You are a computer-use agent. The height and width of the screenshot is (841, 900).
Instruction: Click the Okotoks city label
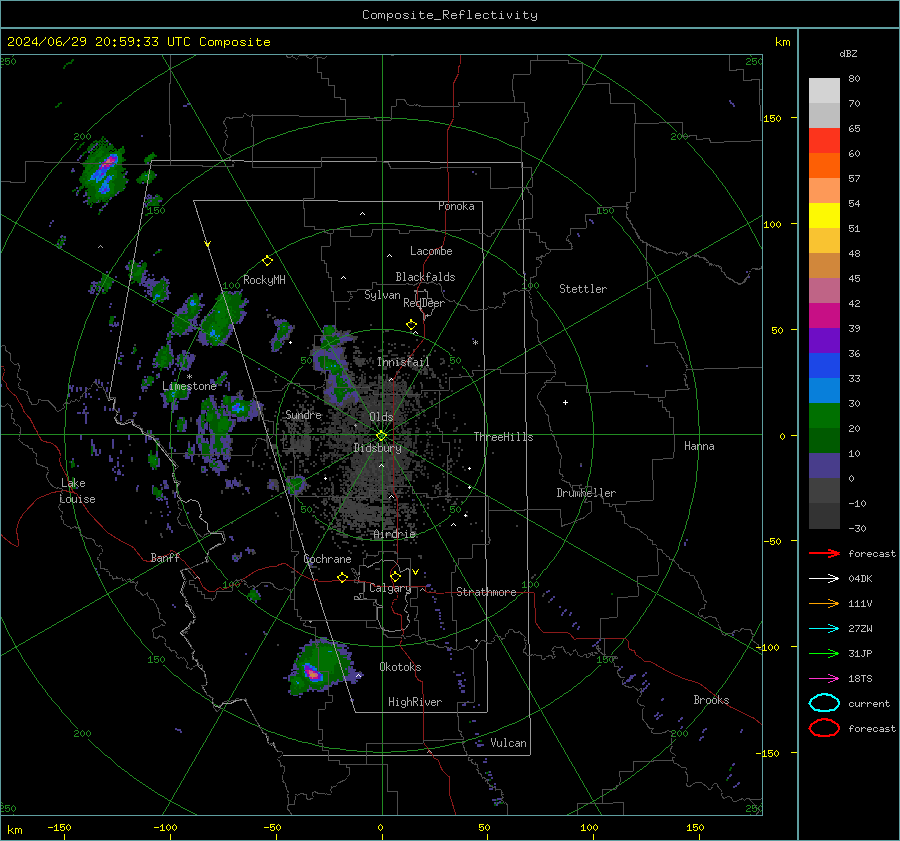tap(400, 667)
